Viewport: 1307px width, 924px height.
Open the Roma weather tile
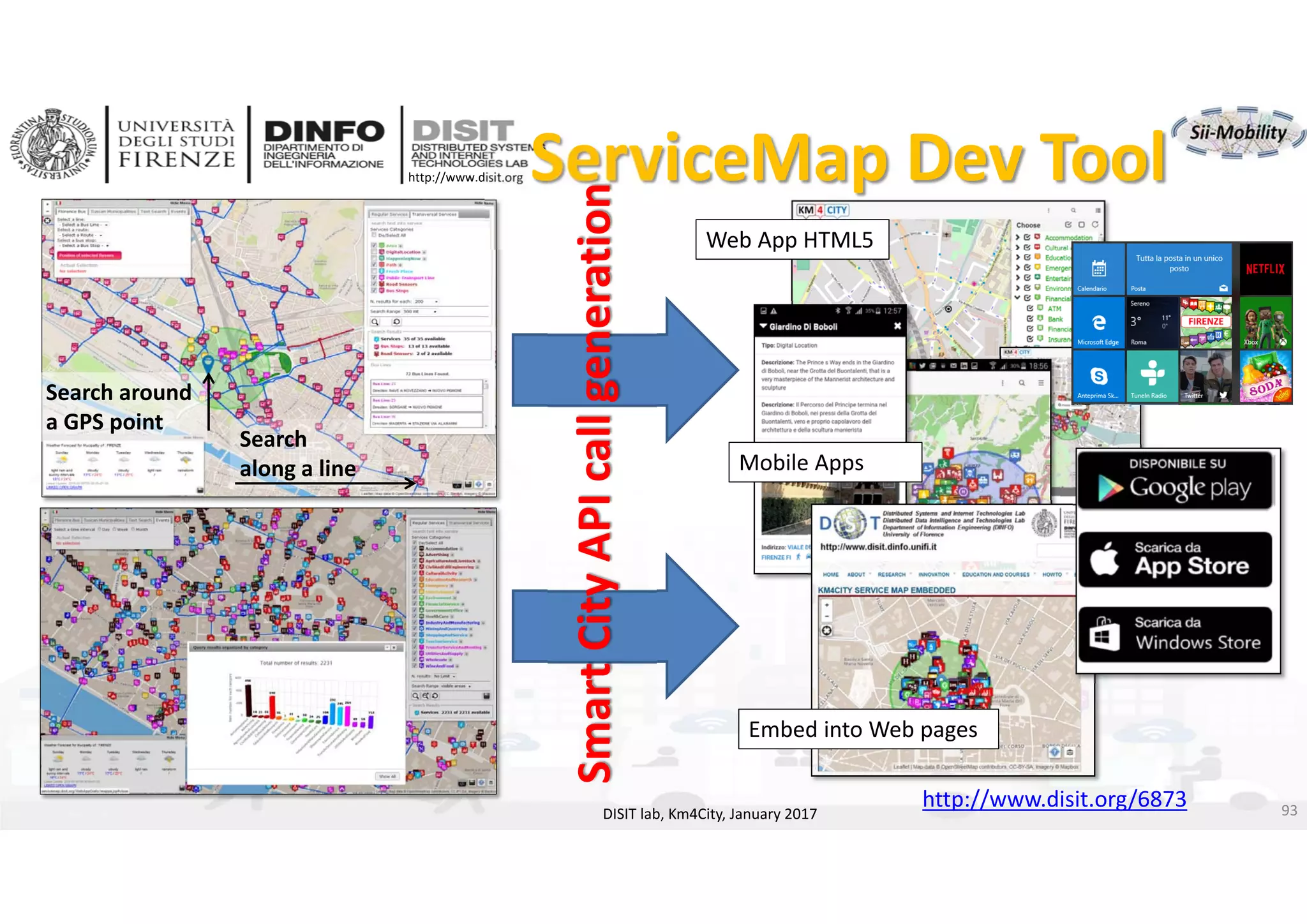(x=1152, y=322)
